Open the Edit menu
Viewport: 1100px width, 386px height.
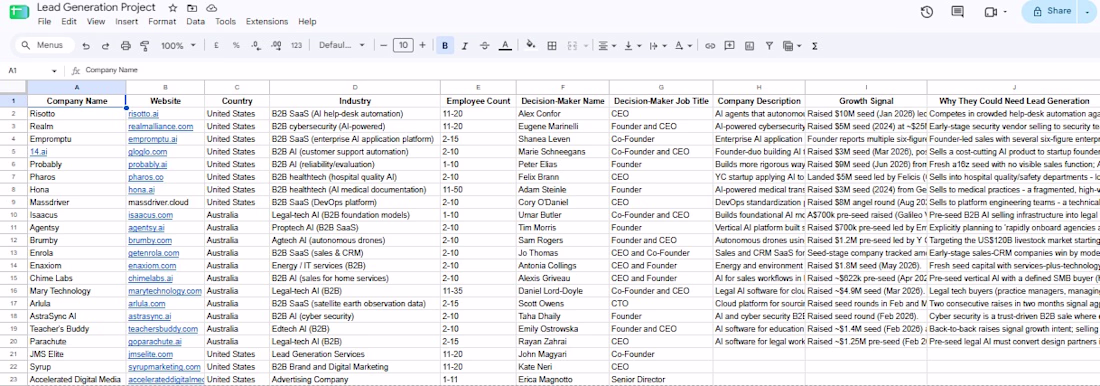pyautogui.click(x=69, y=22)
